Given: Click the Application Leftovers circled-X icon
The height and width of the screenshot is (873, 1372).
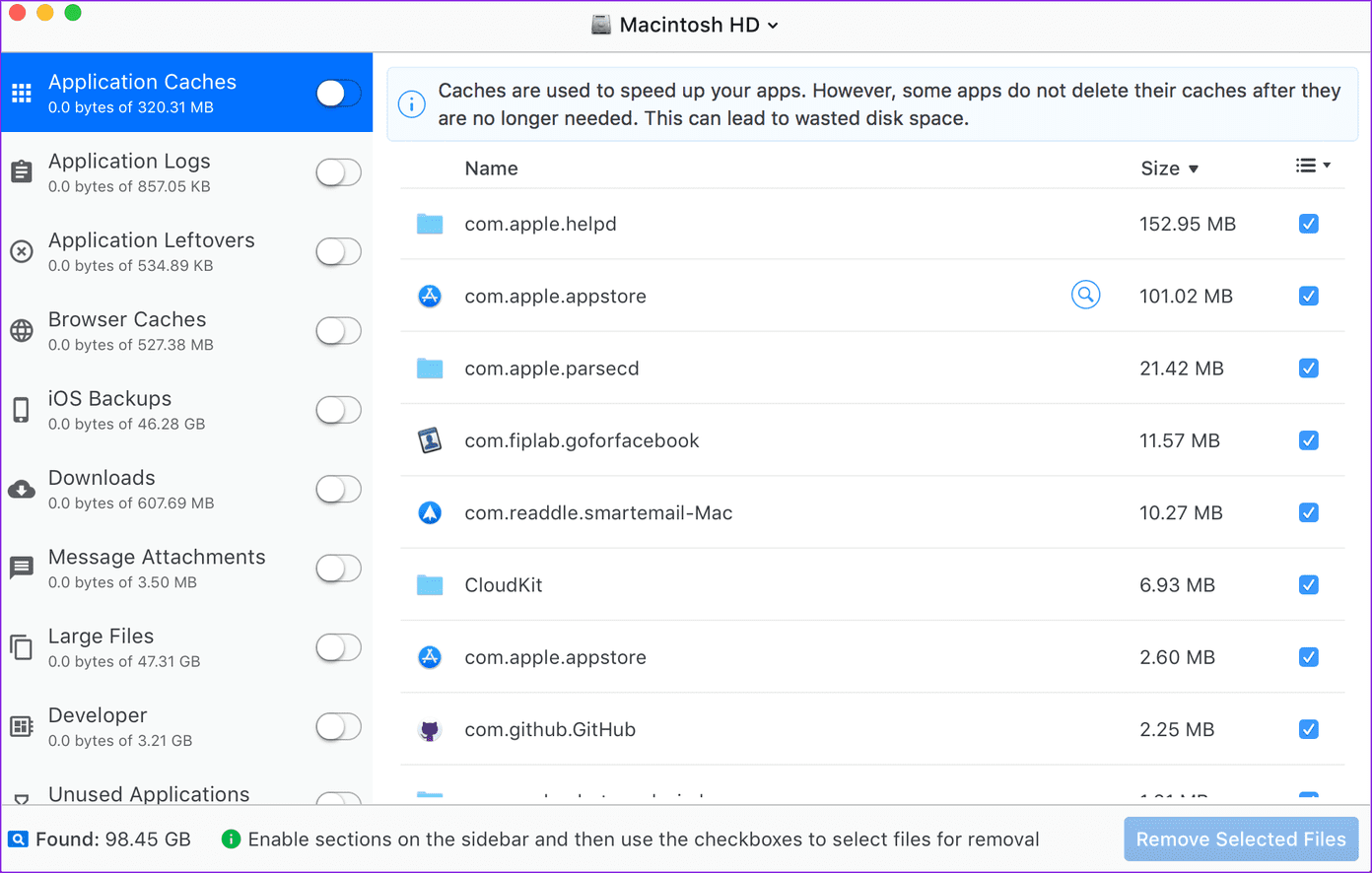Looking at the screenshot, I should point(22,251).
